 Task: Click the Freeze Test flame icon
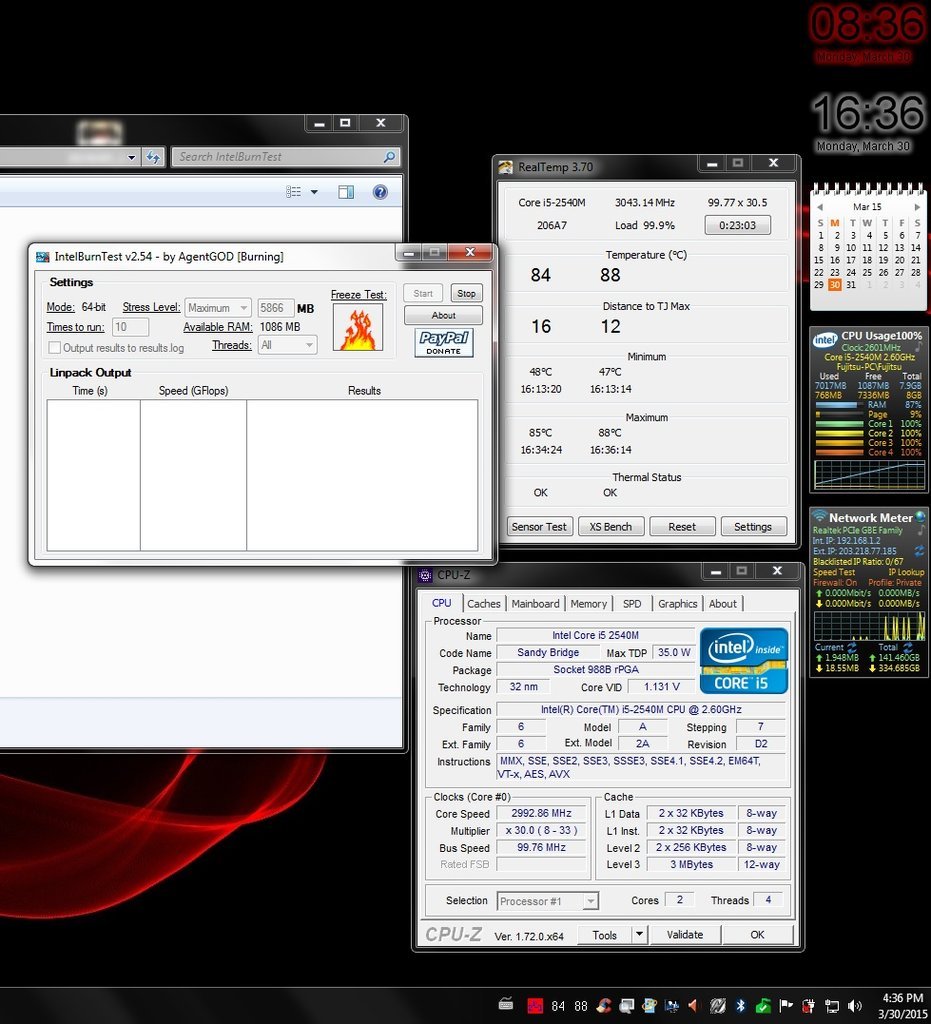(x=358, y=328)
